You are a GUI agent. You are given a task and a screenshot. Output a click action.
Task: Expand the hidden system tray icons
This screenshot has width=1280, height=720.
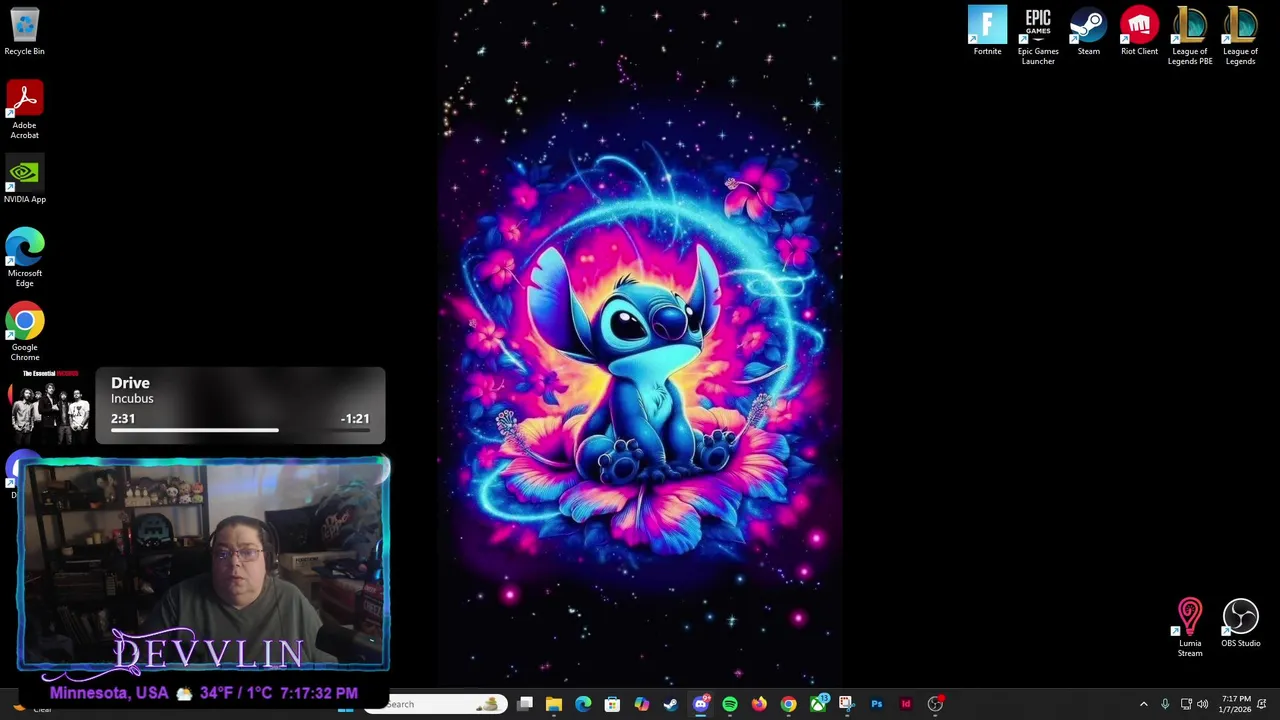click(1144, 704)
